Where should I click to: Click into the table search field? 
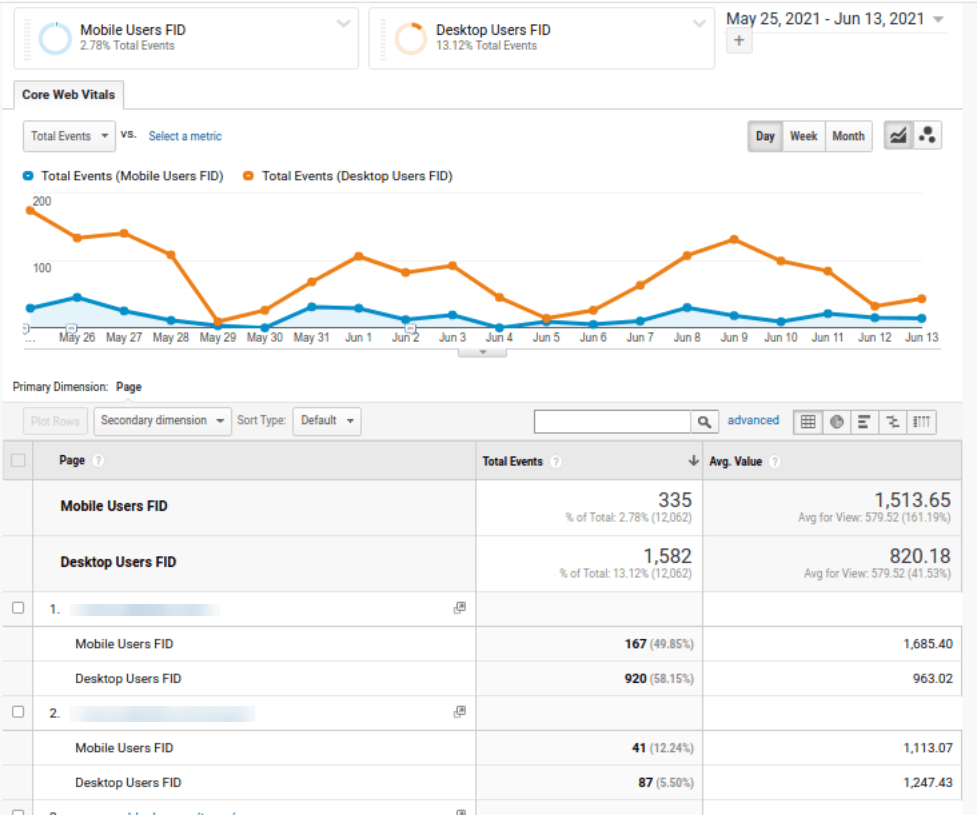612,422
